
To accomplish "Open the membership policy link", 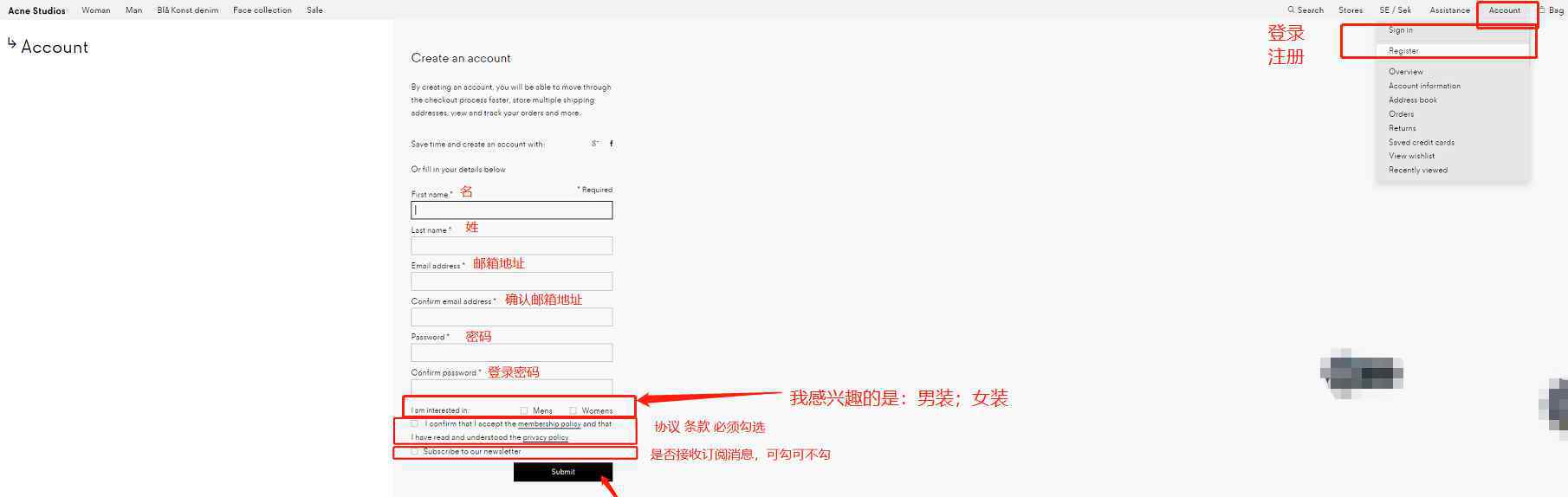I will tap(549, 424).
